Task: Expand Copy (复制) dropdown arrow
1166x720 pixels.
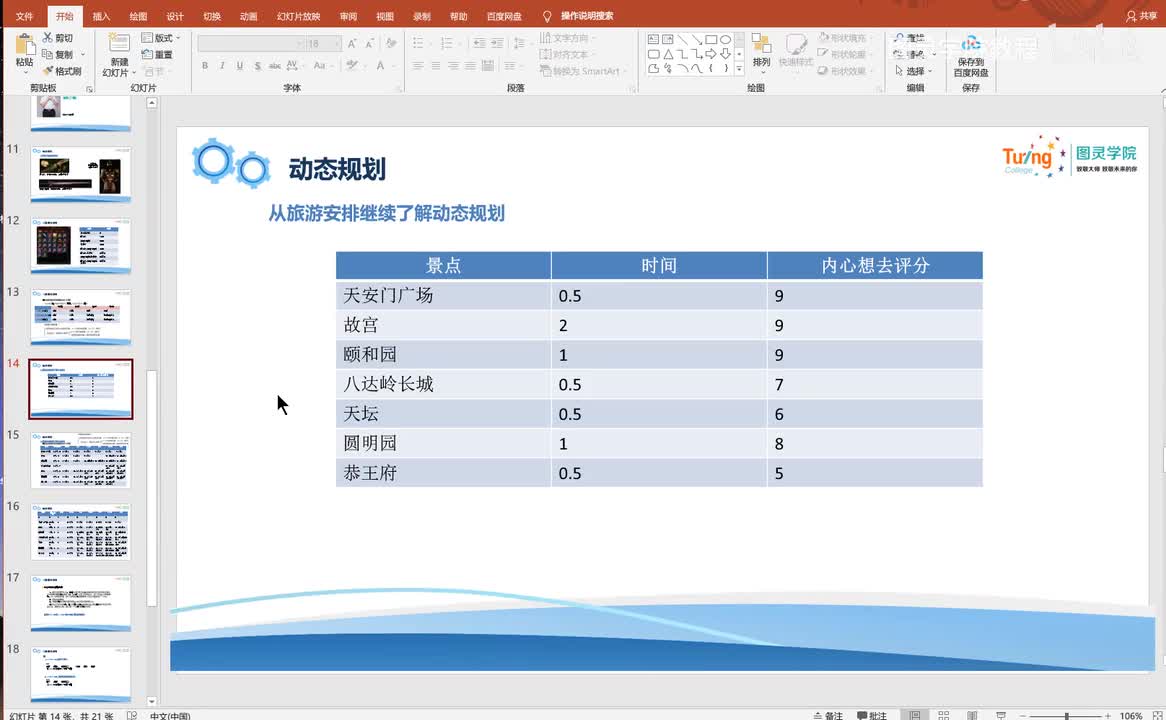Action: pyautogui.click(x=83, y=54)
